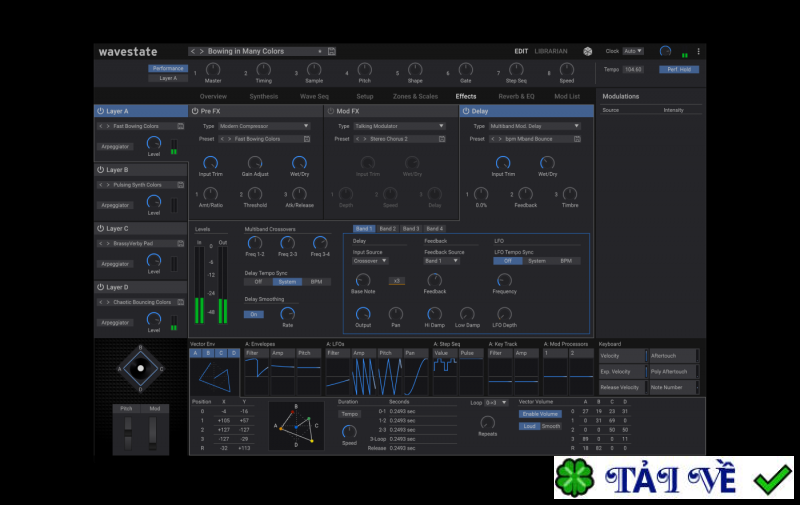Viewport: 800px width, 505px height.
Task: Open the Bowing in Many Colors performance selector
Action: [262, 51]
